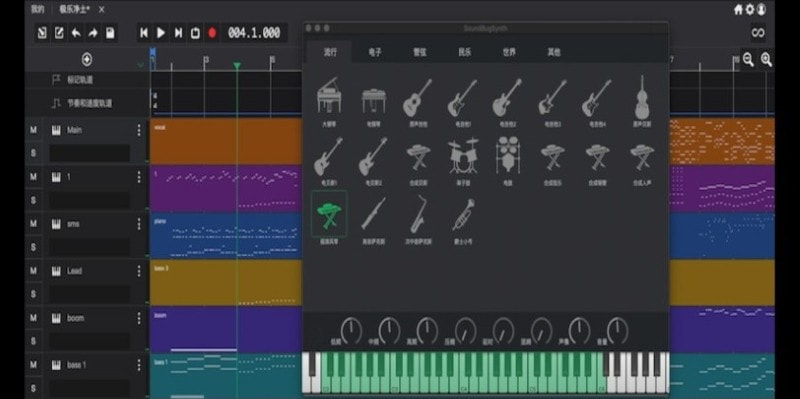This screenshot has height=399, width=800.
Task: Select the upright acoustic bass instrument
Action: 642,97
